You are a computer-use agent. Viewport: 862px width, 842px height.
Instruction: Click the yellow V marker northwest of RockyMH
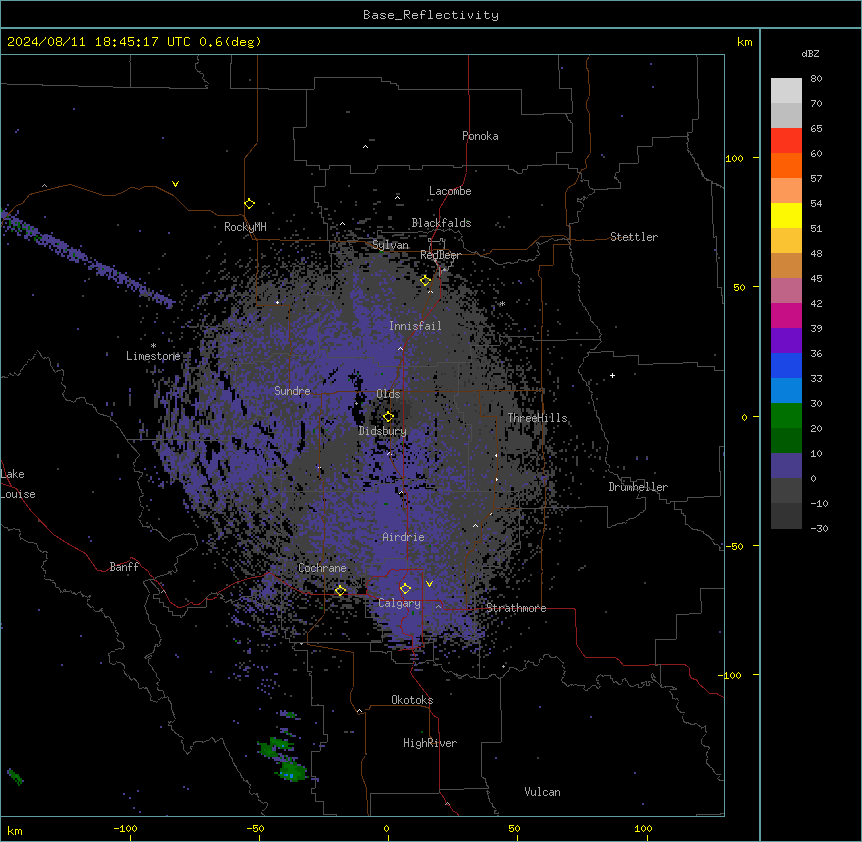[x=175, y=184]
